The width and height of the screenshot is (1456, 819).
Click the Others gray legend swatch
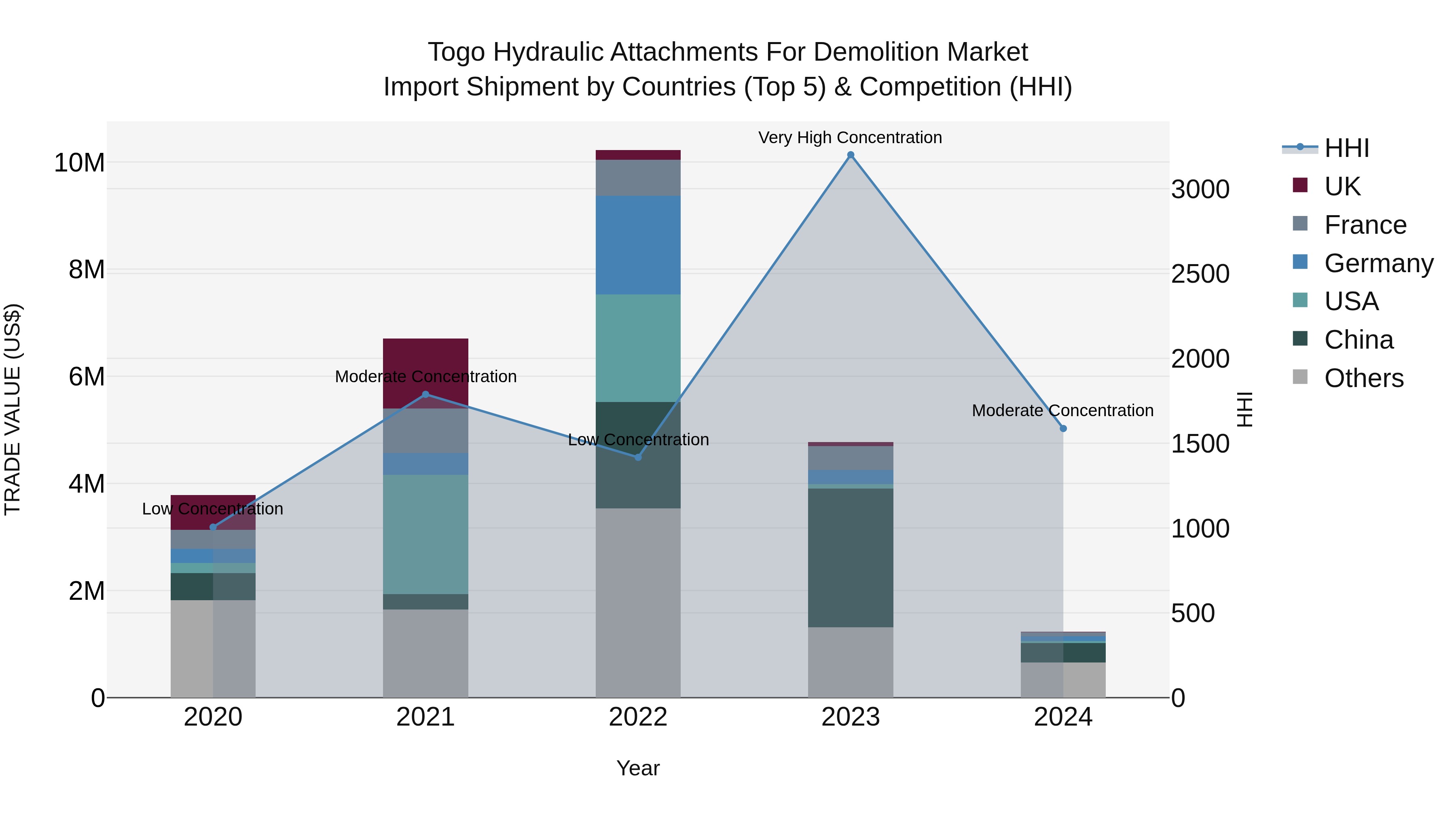coord(1300,377)
